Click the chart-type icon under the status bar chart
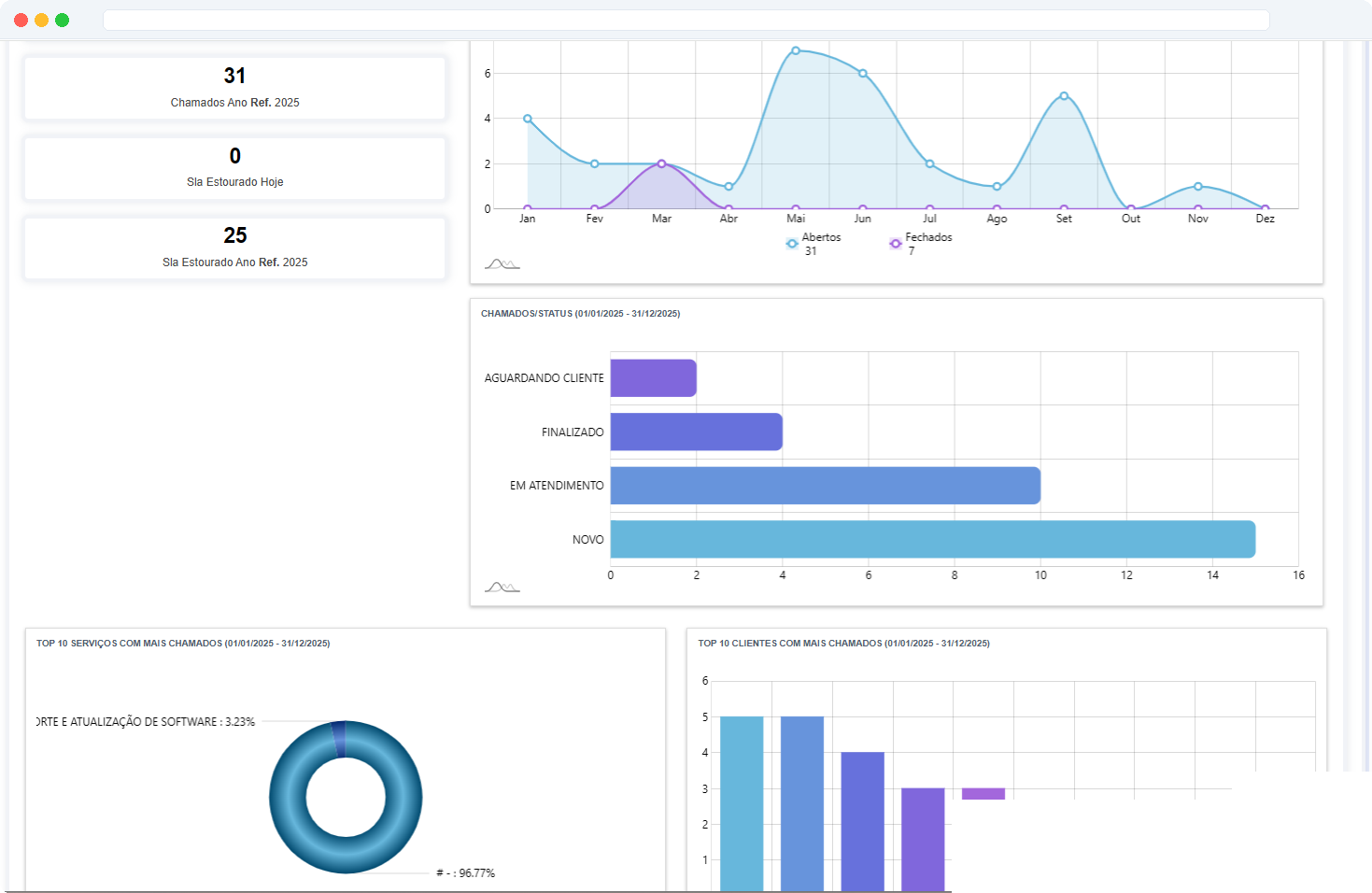 point(502,588)
